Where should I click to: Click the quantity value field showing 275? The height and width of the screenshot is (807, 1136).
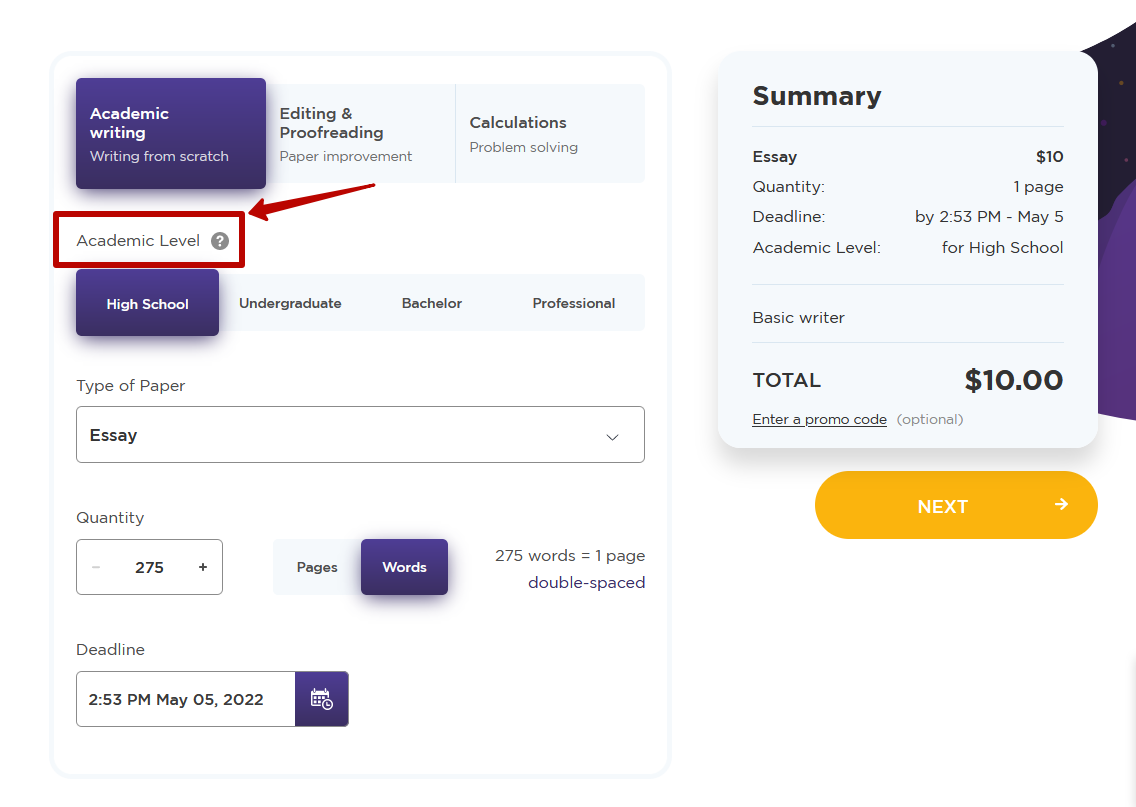[x=149, y=567]
